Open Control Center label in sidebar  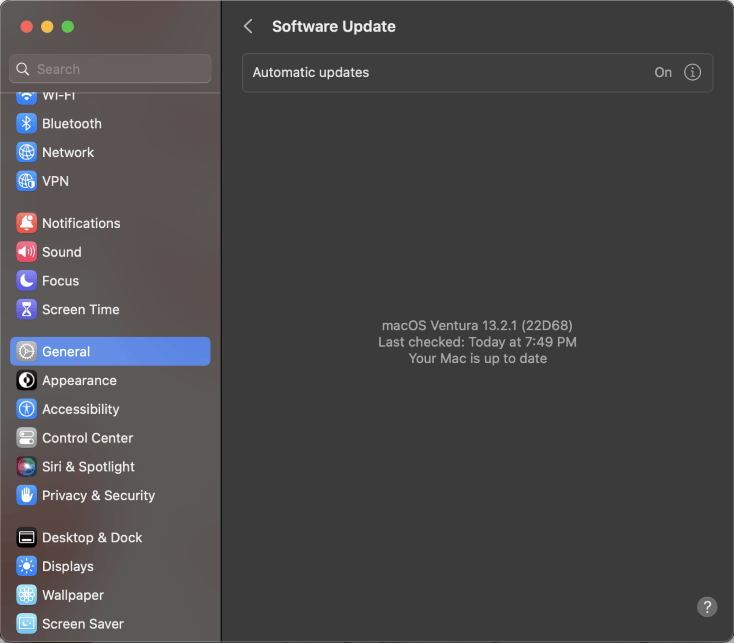point(88,438)
